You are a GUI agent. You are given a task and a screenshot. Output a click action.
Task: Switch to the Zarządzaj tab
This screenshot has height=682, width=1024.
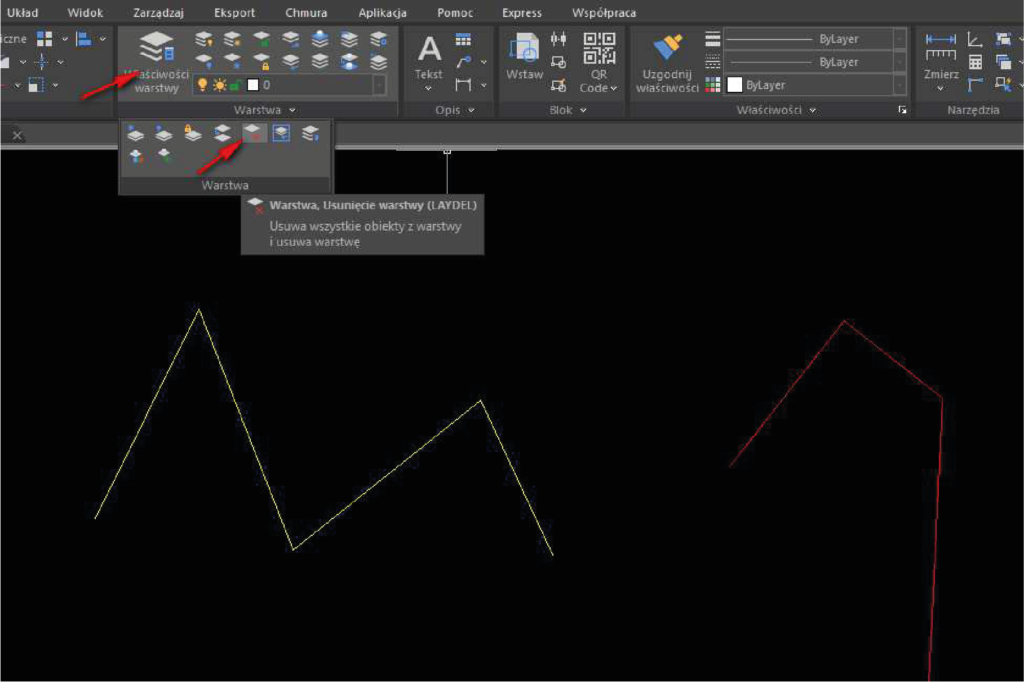click(x=158, y=13)
